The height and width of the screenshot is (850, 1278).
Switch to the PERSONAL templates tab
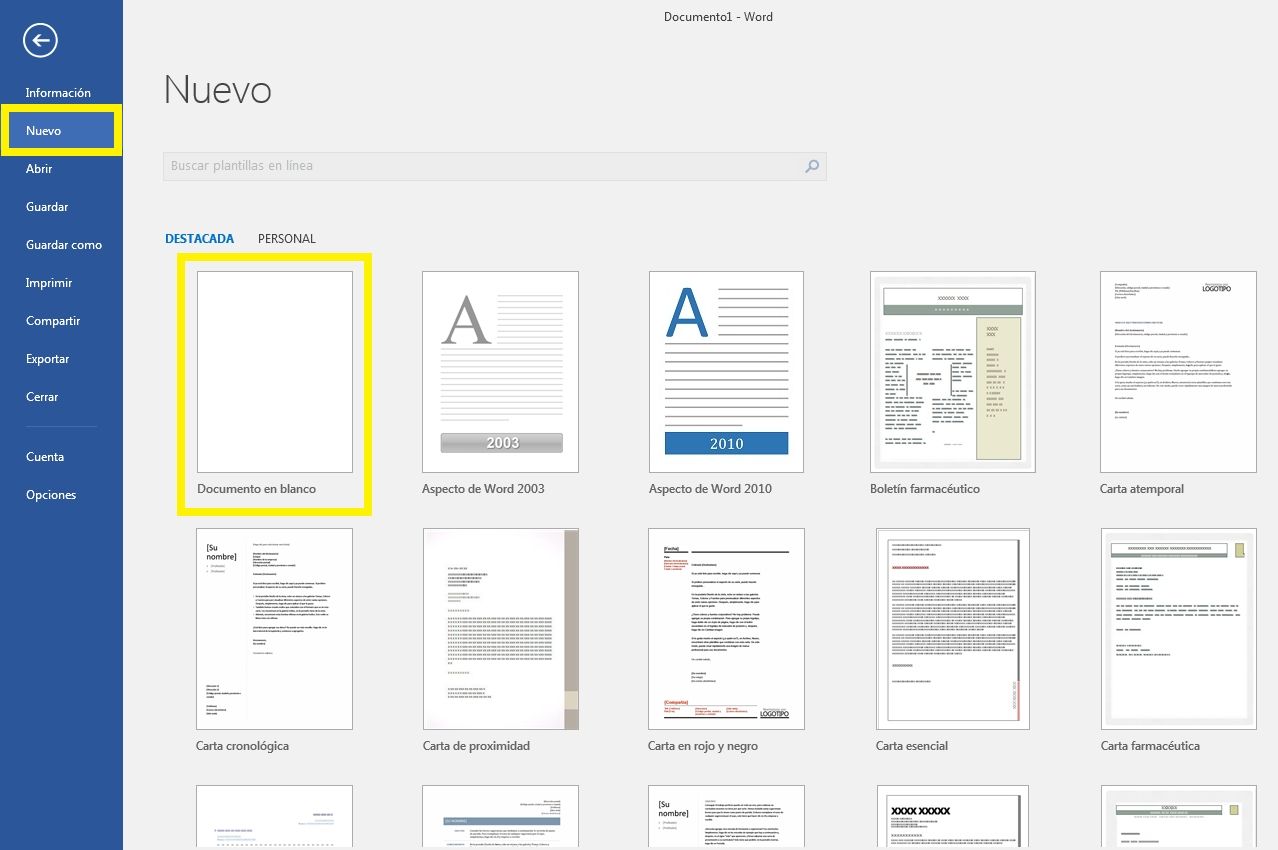[286, 239]
